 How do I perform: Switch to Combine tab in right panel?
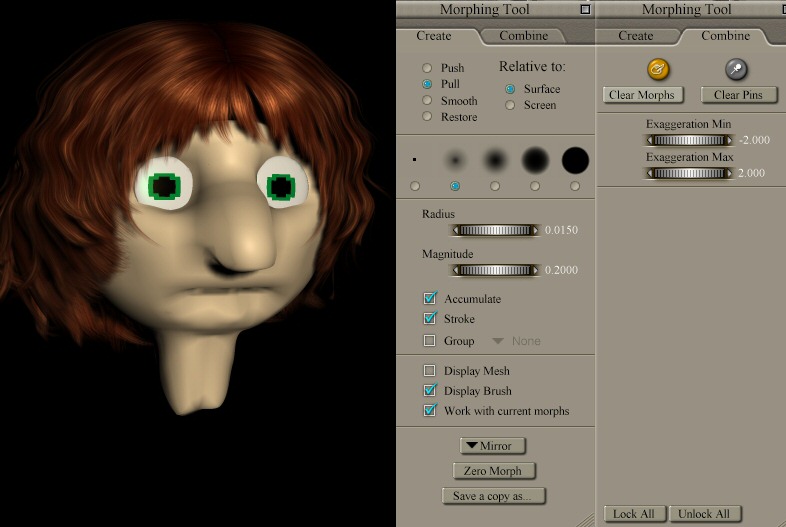(x=725, y=36)
